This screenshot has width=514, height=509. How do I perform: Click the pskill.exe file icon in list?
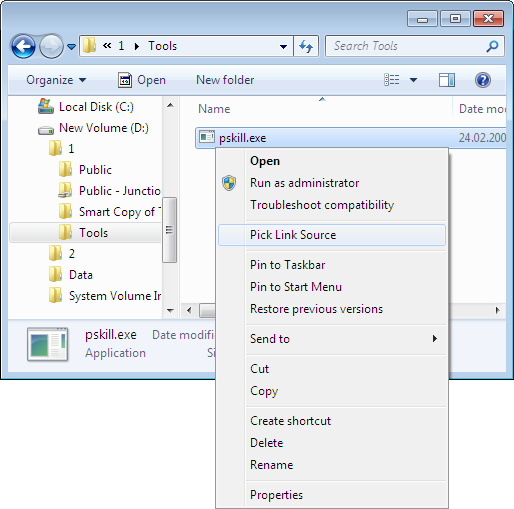(x=207, y=137)
